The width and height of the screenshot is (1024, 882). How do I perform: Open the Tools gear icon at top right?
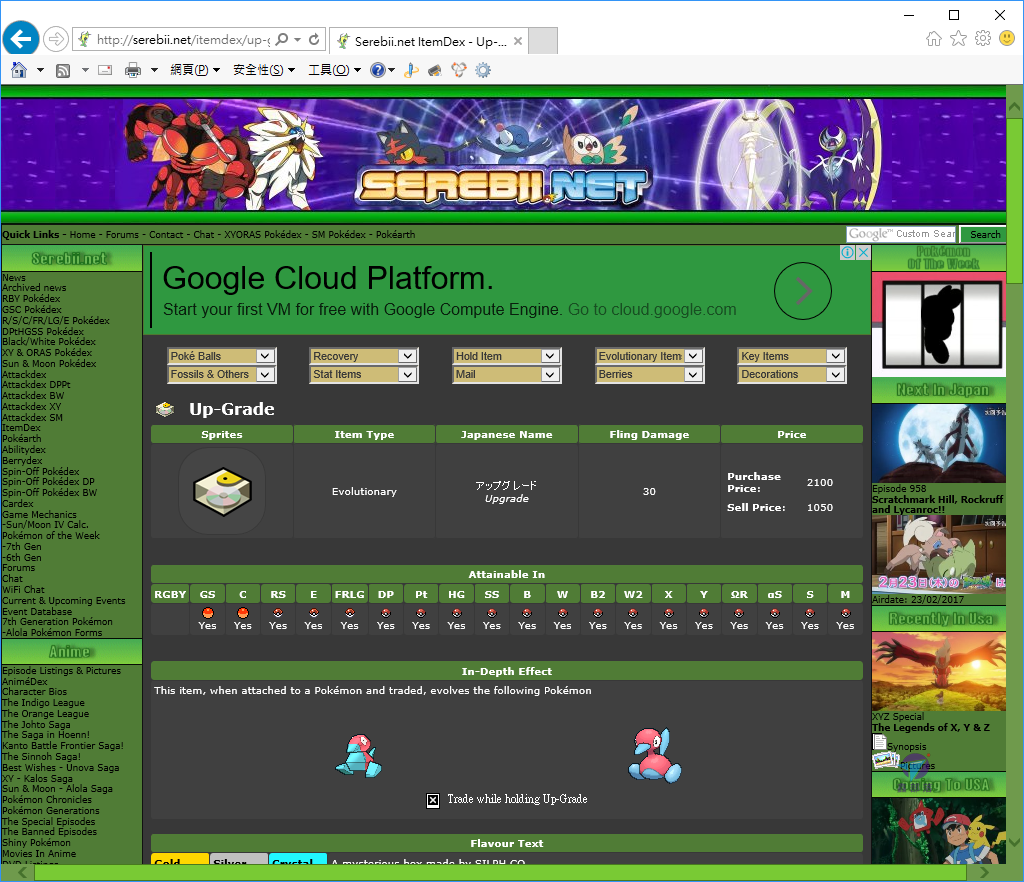coord(983,39)
